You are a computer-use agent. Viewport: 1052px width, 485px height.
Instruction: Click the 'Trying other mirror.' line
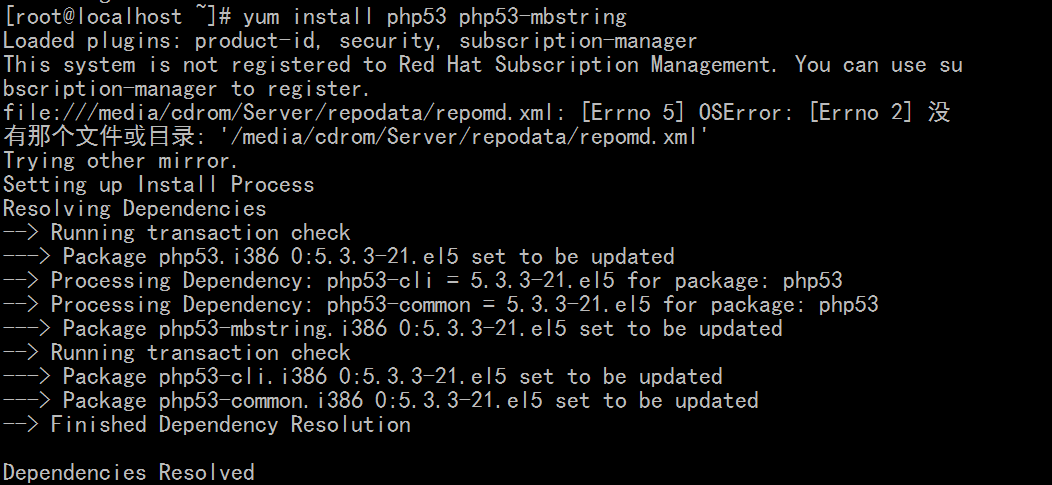click(x=121, y=161)
